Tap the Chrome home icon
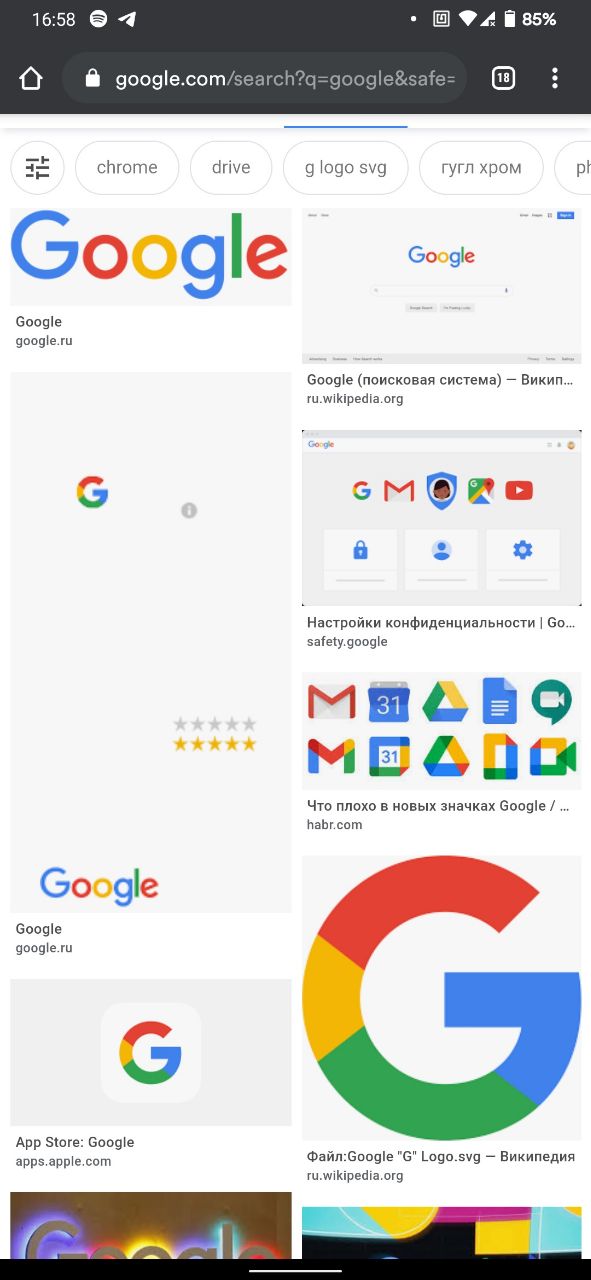 31,79
